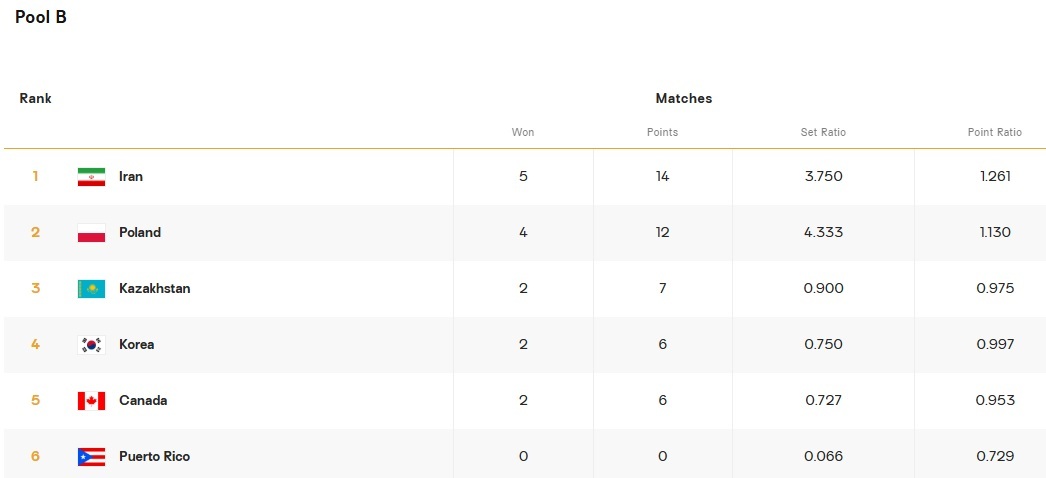The height and width of the screenshot is (478, 1046).
Task: Select the Korea team name
Action: tap(137, 345)
